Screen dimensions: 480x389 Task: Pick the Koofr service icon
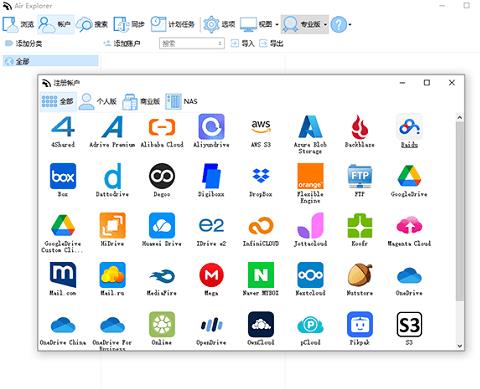359,230
